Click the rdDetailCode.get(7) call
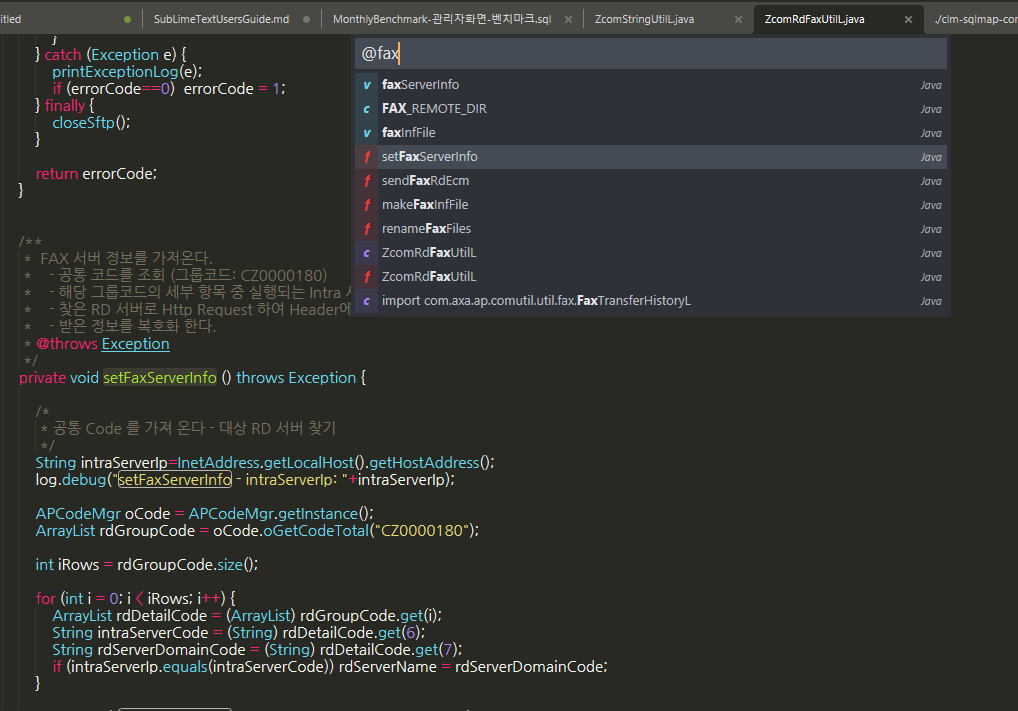 click(390, 649)
